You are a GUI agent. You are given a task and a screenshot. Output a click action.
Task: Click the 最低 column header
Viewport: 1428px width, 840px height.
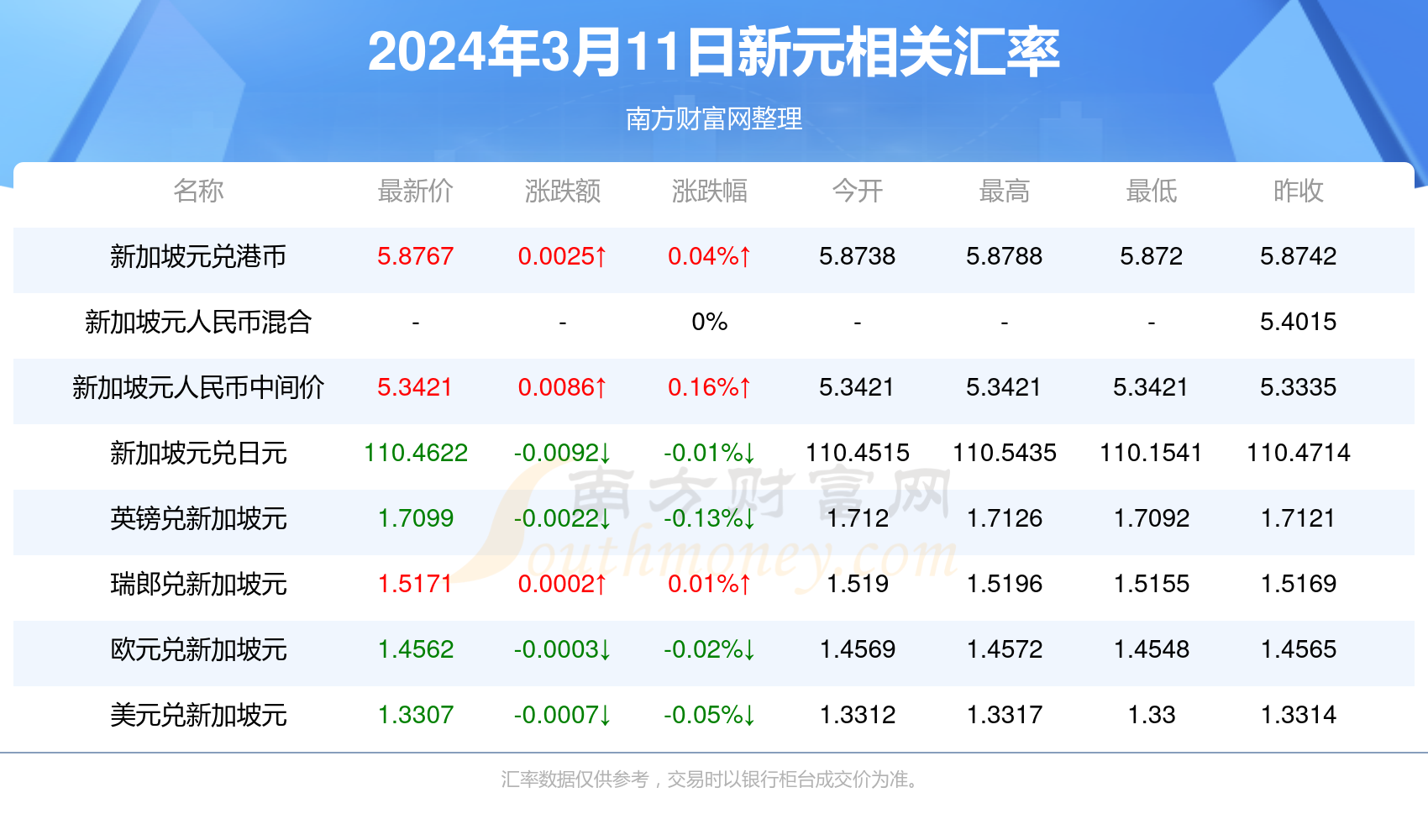pyautogui.click(x=1152, y=191)
